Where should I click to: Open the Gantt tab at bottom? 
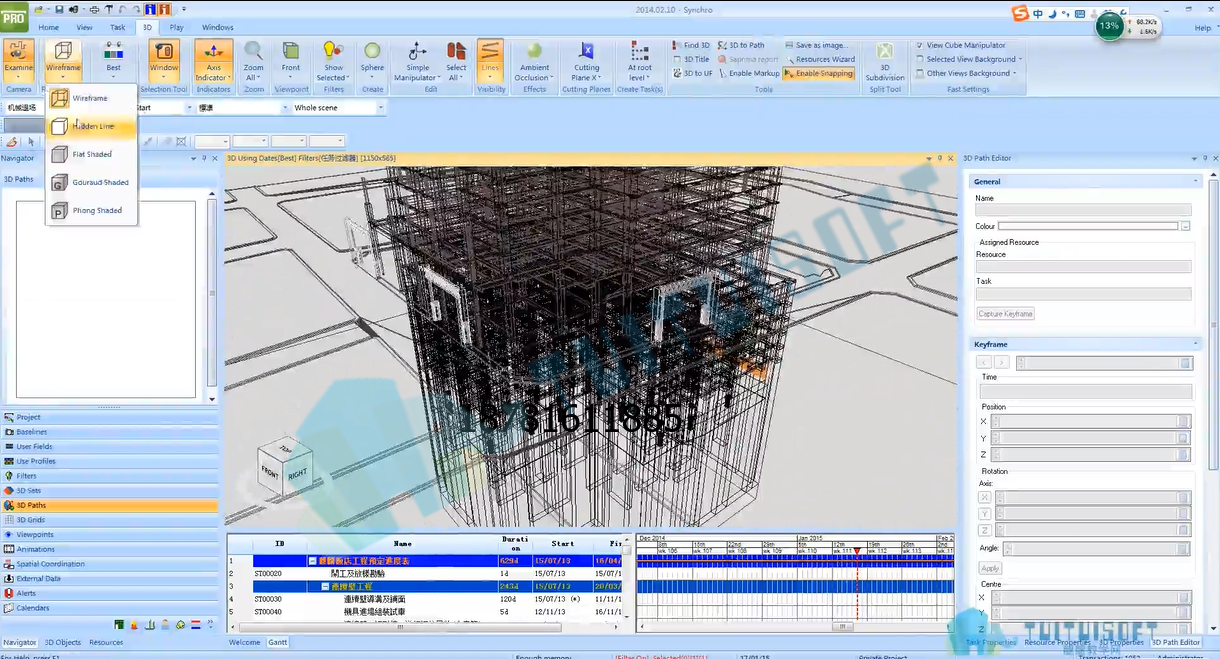click(x=277, y=642)
